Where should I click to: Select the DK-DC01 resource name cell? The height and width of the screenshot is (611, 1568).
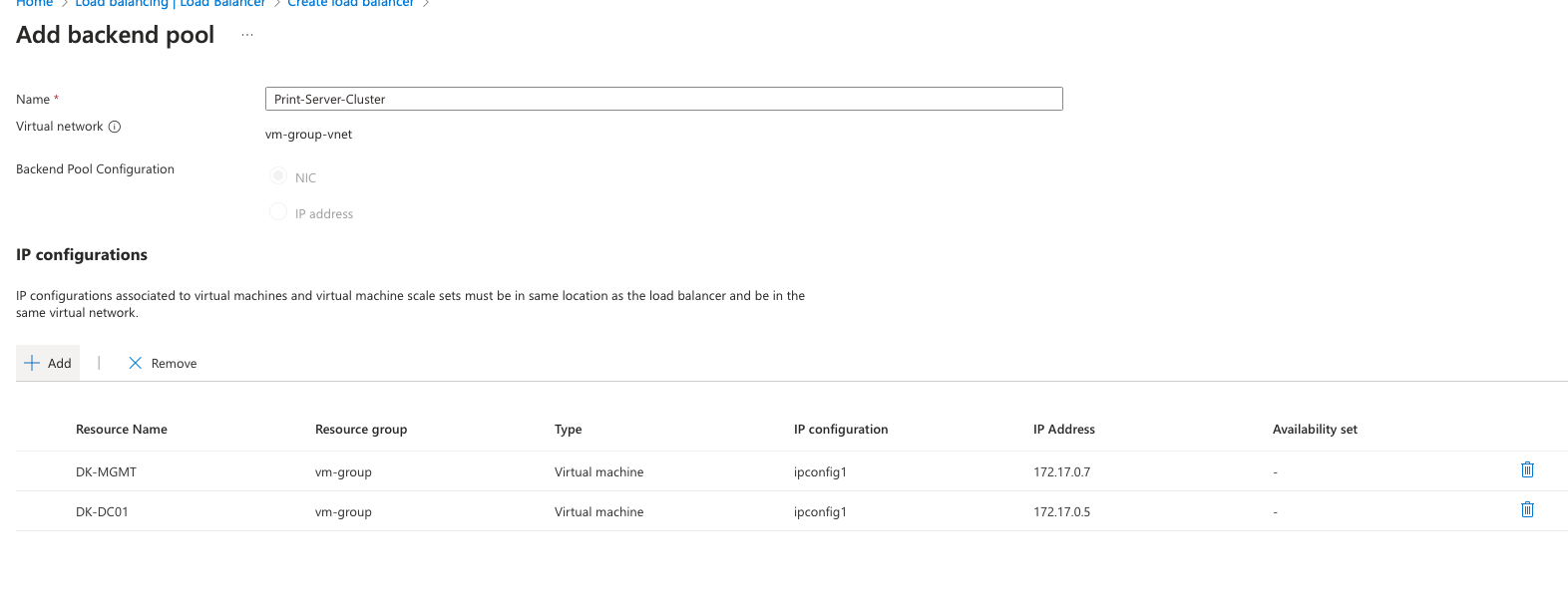pyautogui.click(x=102, y=512)
